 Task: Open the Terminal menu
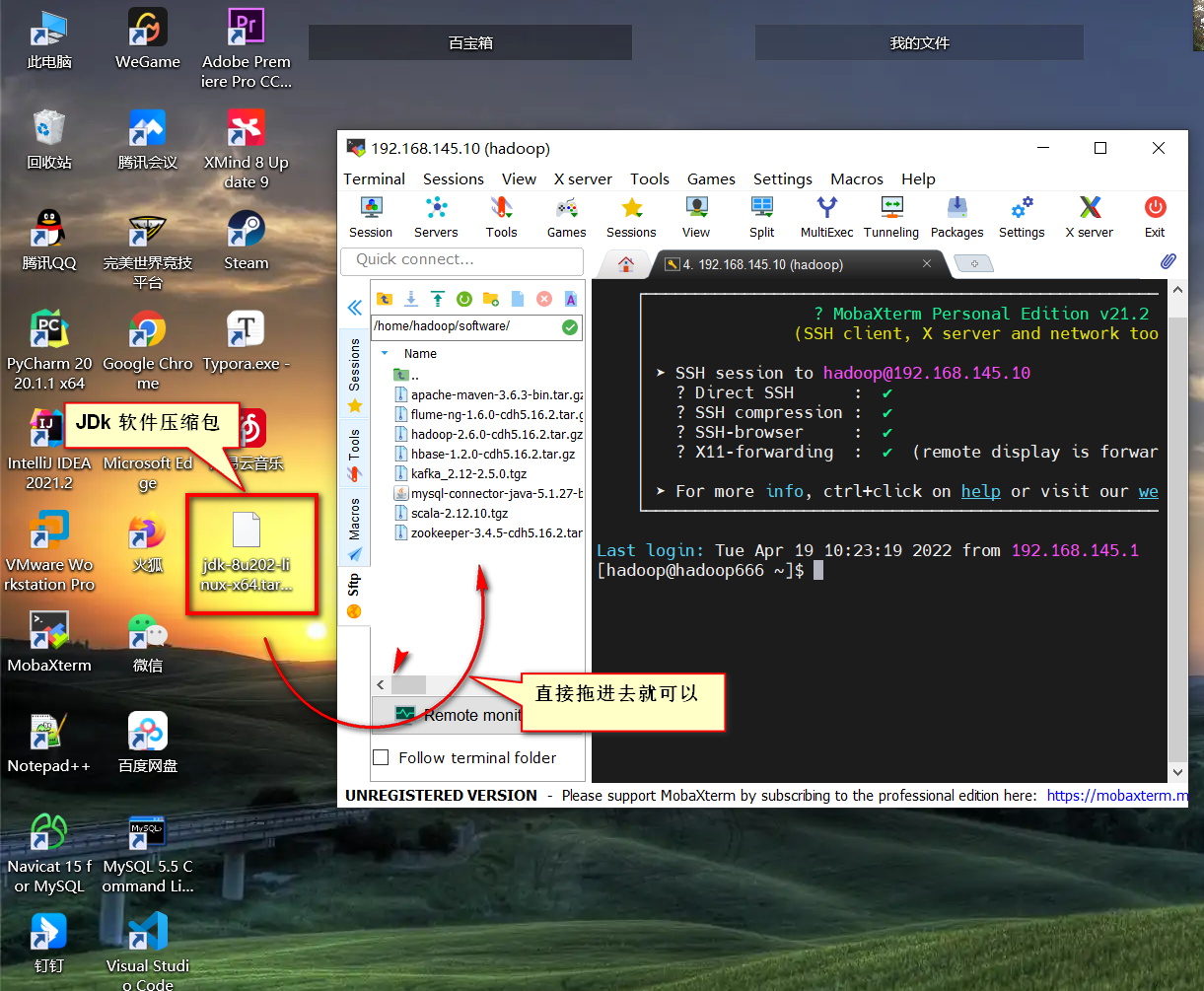pyautogui.click(x=374, y=178)
